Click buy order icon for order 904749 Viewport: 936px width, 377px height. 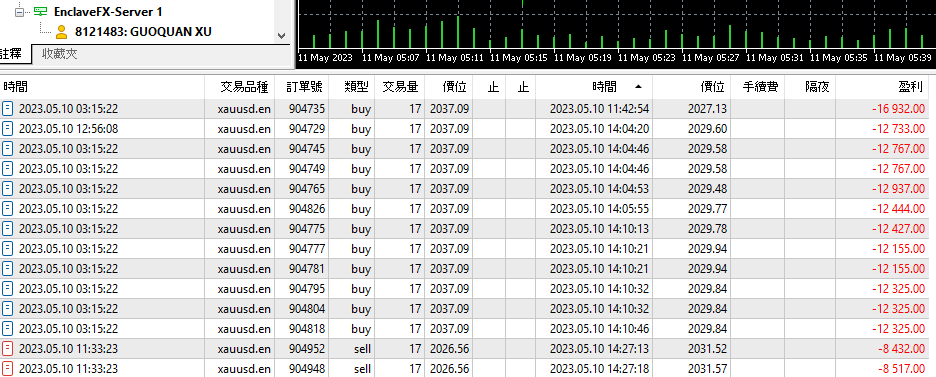[8, 169]
